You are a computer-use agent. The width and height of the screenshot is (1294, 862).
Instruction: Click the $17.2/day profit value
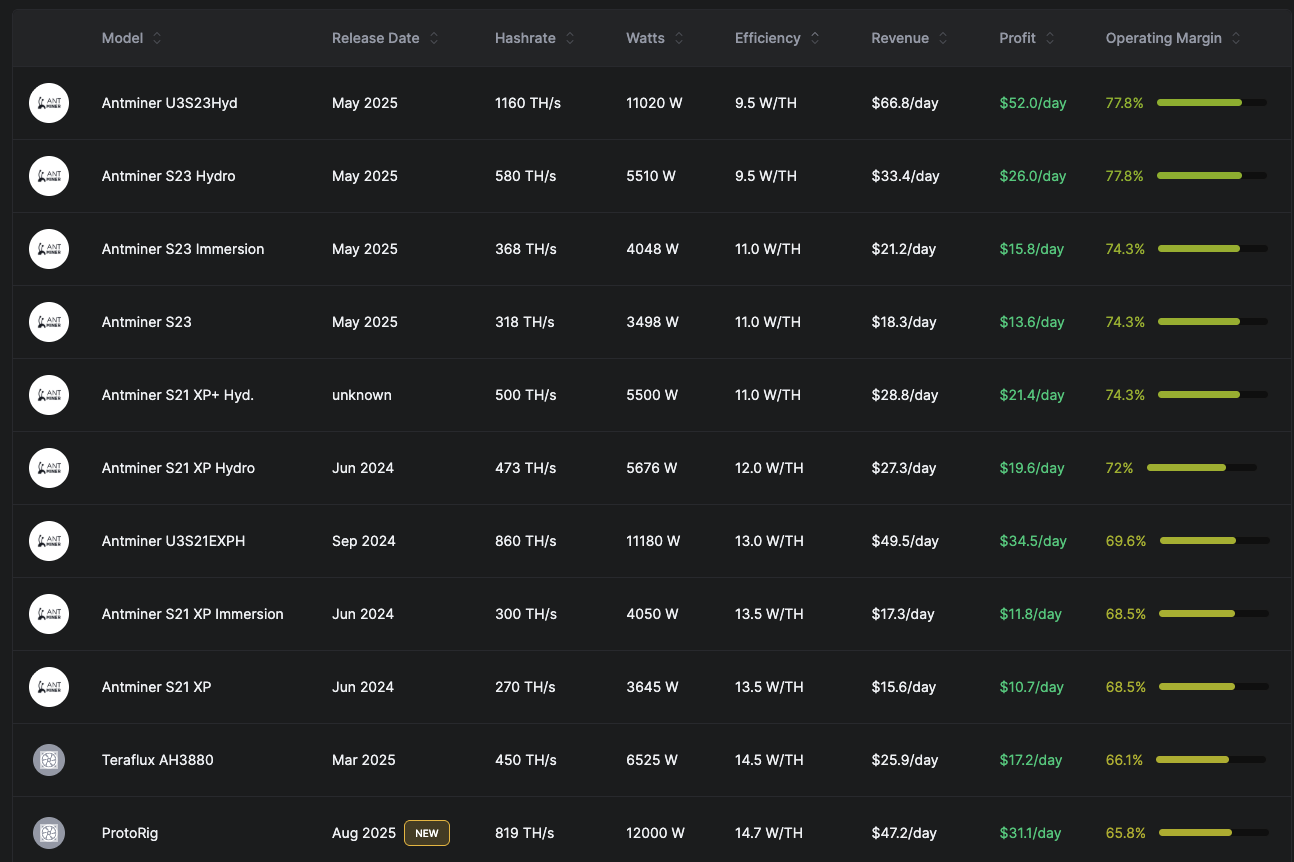point(1031,760)
